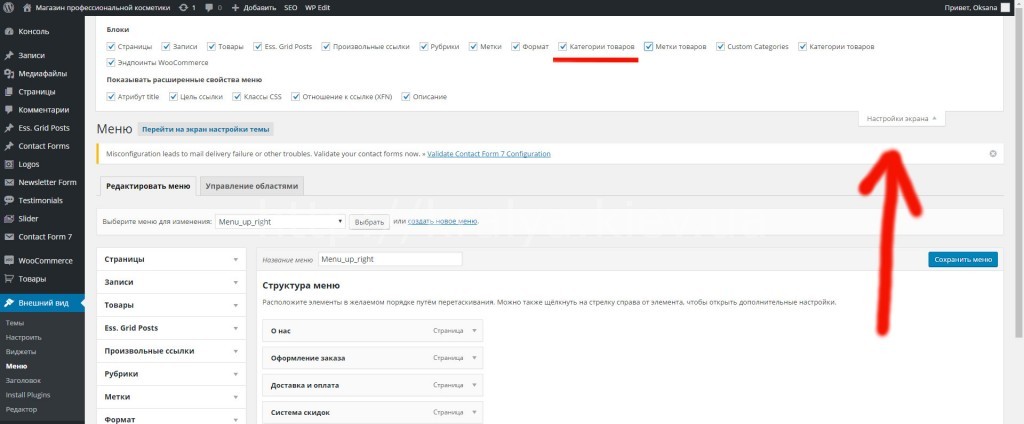Open Темы submenu item
Viewport: 1024px width, 424px height.
click(x=15, y=323)
